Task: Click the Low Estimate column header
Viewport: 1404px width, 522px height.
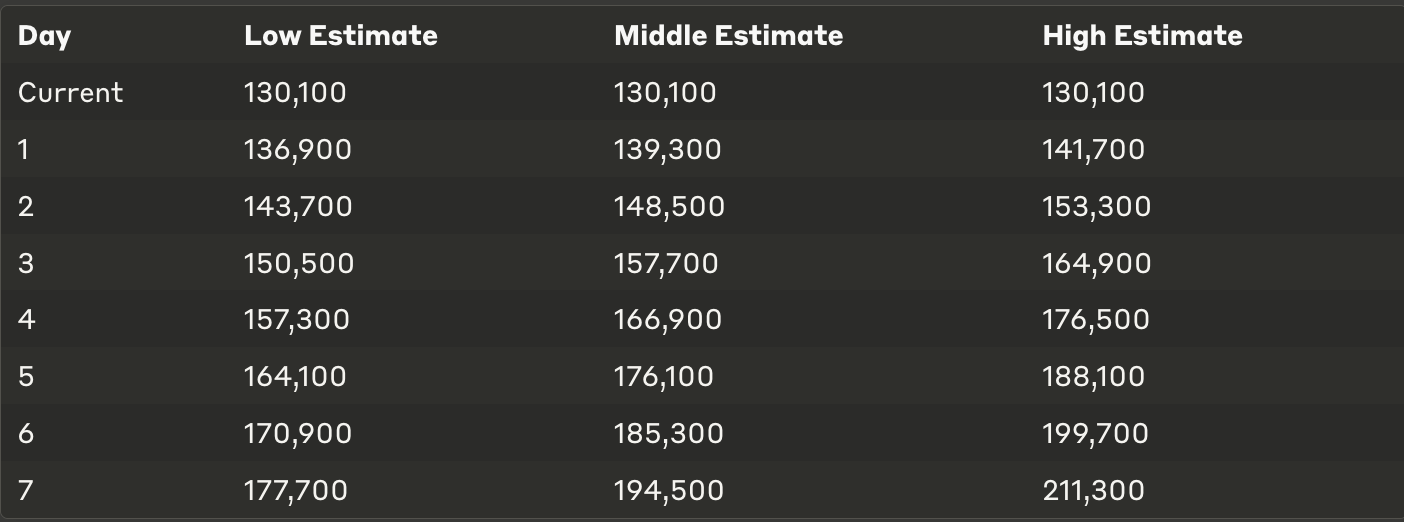Action: coord(341,36)
